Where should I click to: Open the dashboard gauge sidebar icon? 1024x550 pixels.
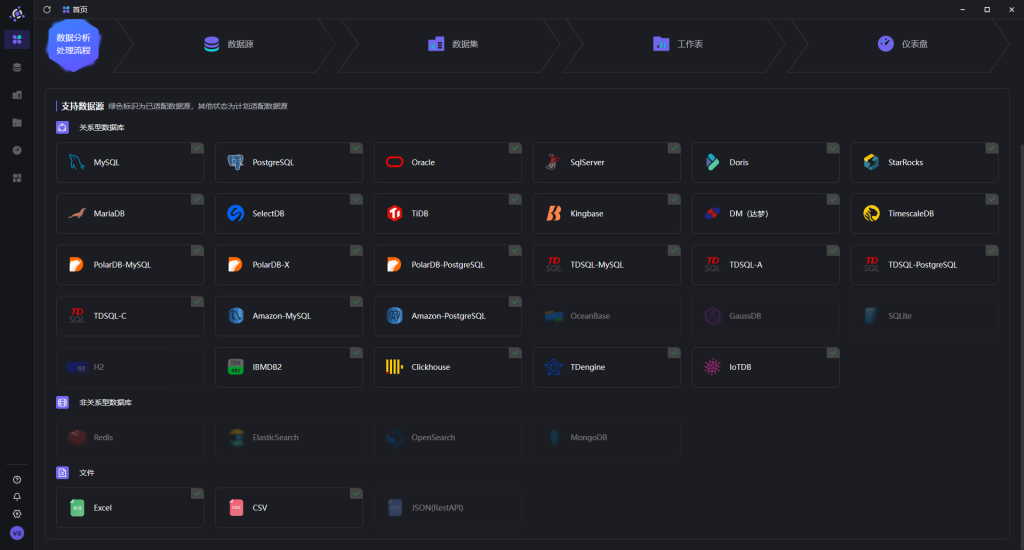(x=17, y=150)
